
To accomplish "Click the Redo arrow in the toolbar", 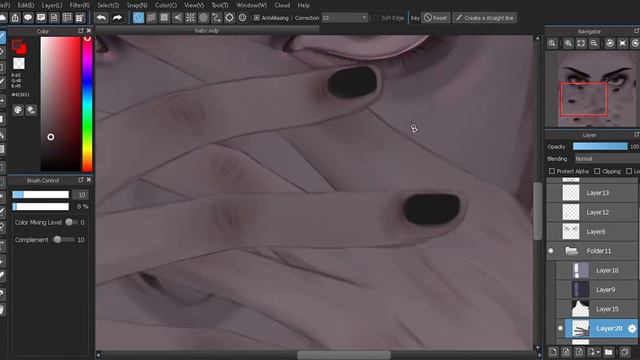I will pos(117,18).
